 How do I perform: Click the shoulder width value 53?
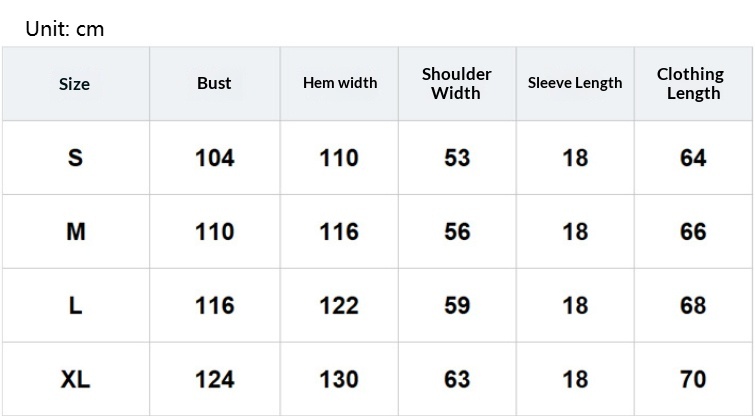pyautogui.click(x=457, y=158)
